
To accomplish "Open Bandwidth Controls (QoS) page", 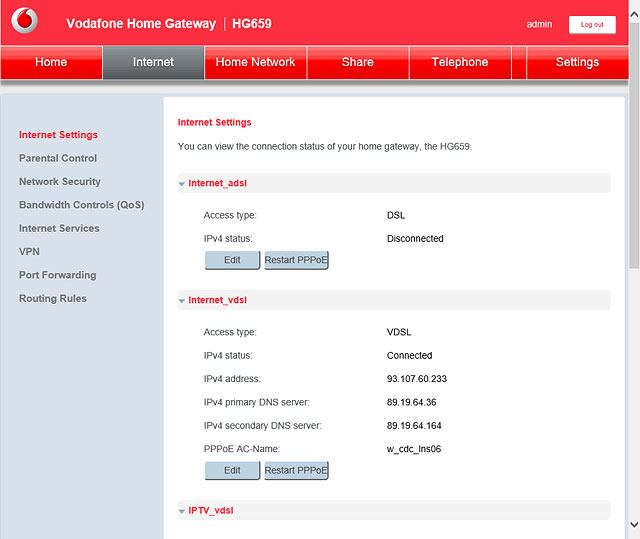I will coord(82,205).
